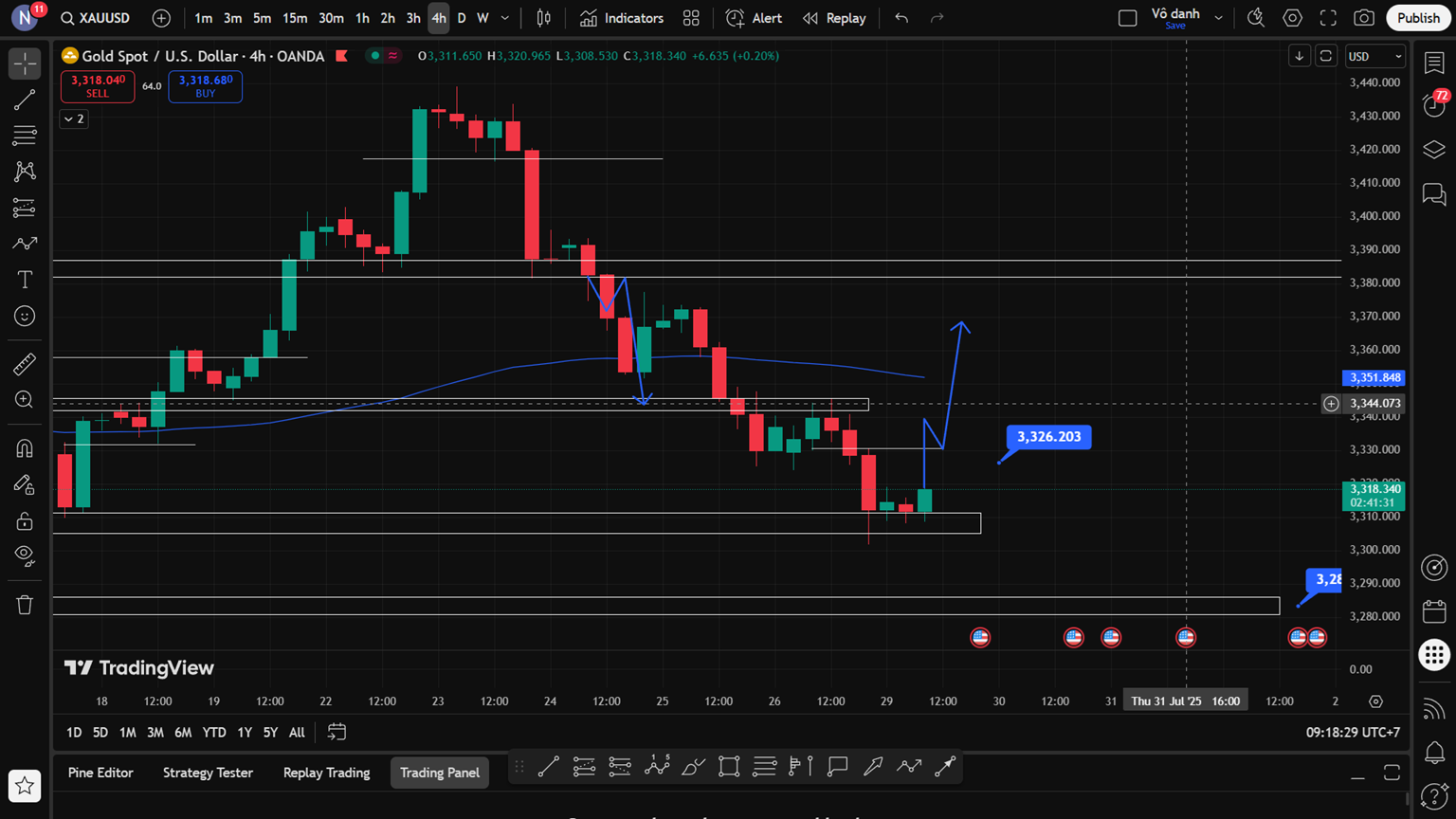
Task: Collapse the indicators legend showing 2
Action: [74, 118]
